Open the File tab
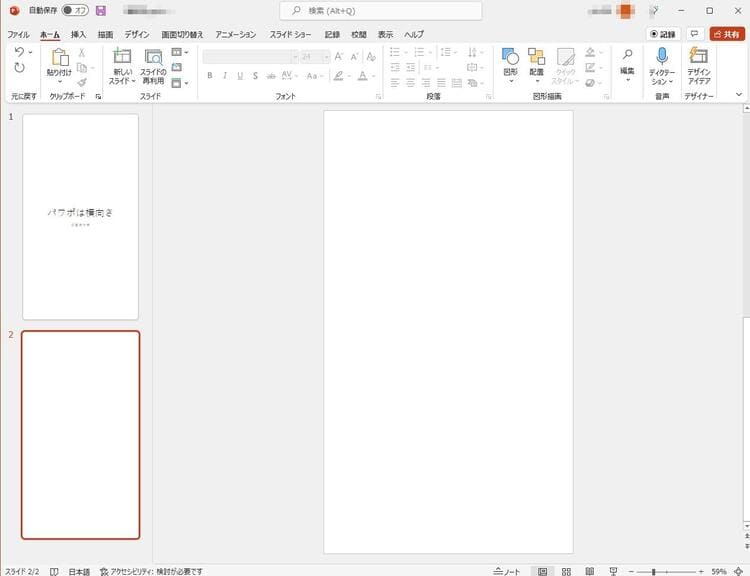This screenshot has width=750, height=576. (18, 34)
